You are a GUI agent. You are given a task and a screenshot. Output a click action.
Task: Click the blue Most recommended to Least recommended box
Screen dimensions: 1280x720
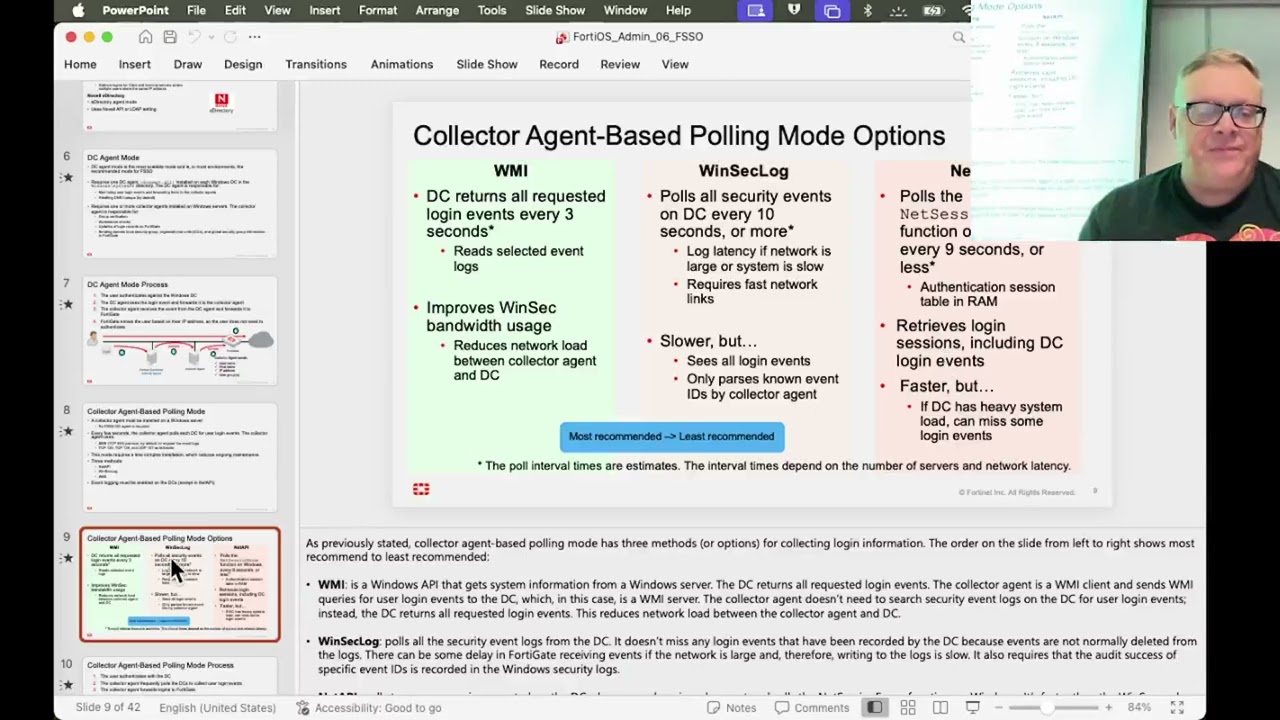(672, 437)
